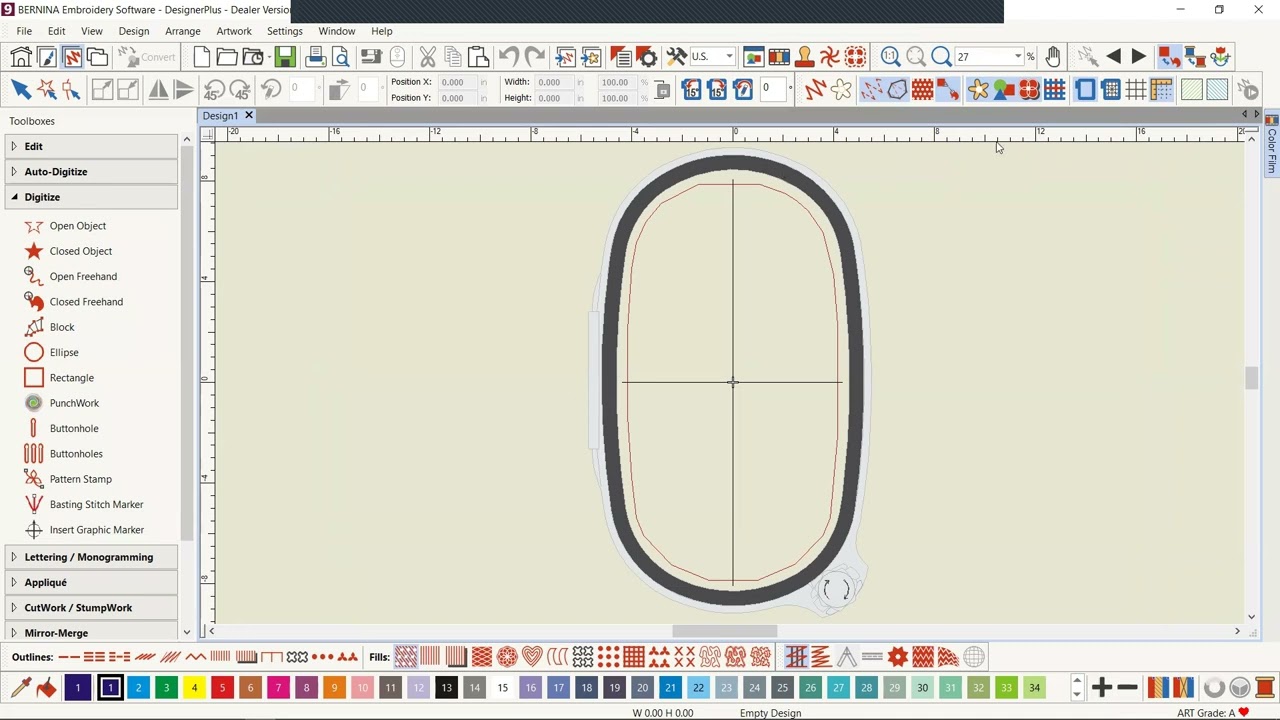Open the Arrange menu

pyautogui.click(x=183, y=31)
